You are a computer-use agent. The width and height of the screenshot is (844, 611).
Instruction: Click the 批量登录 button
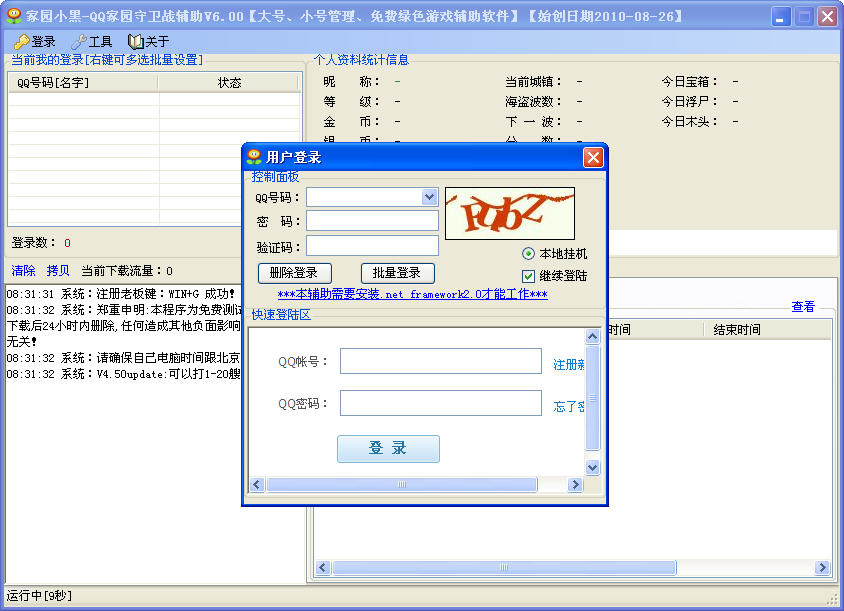[x=397, y=273]
